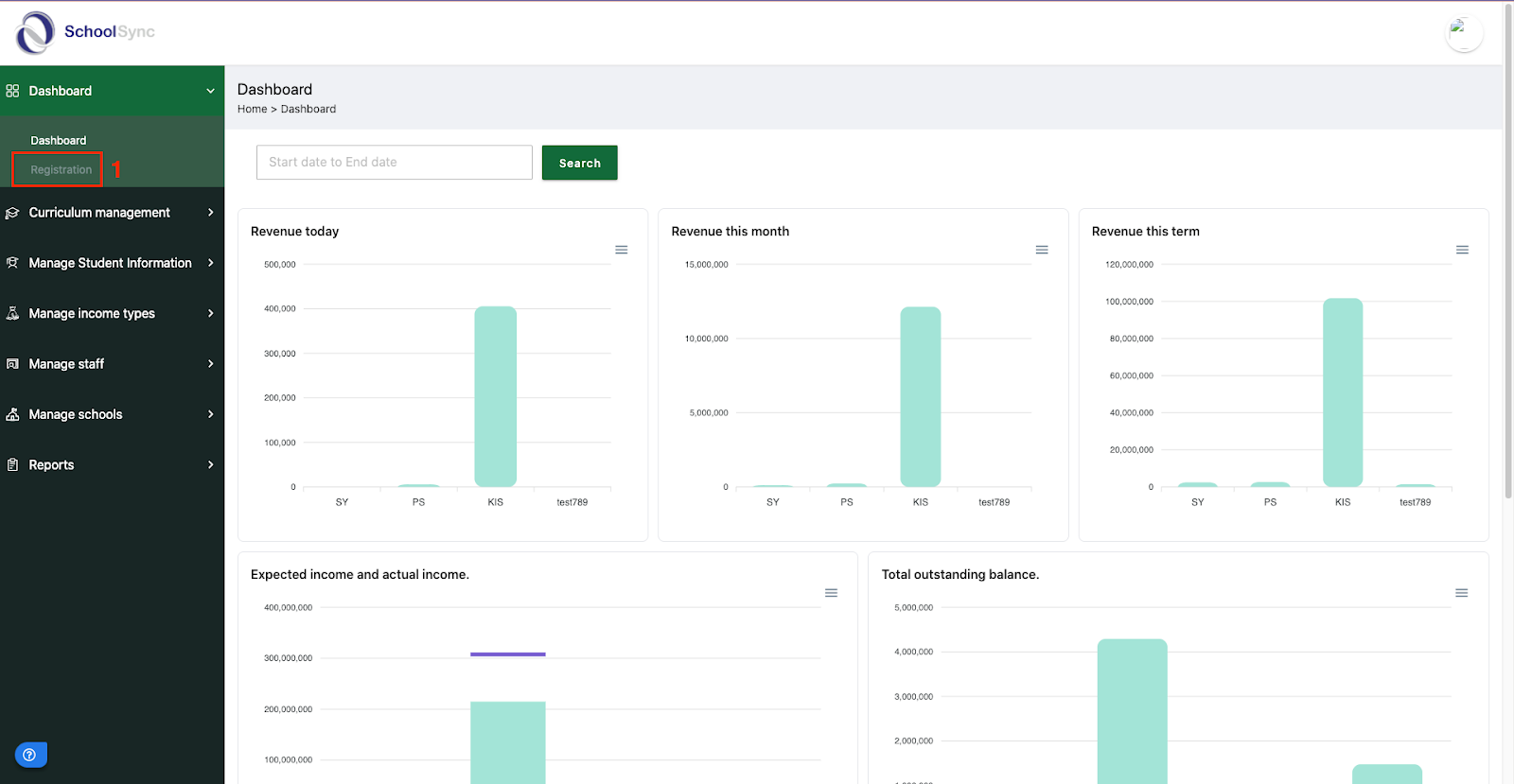
Task: Expand the Manage income types section
Action: coord(112,313)
